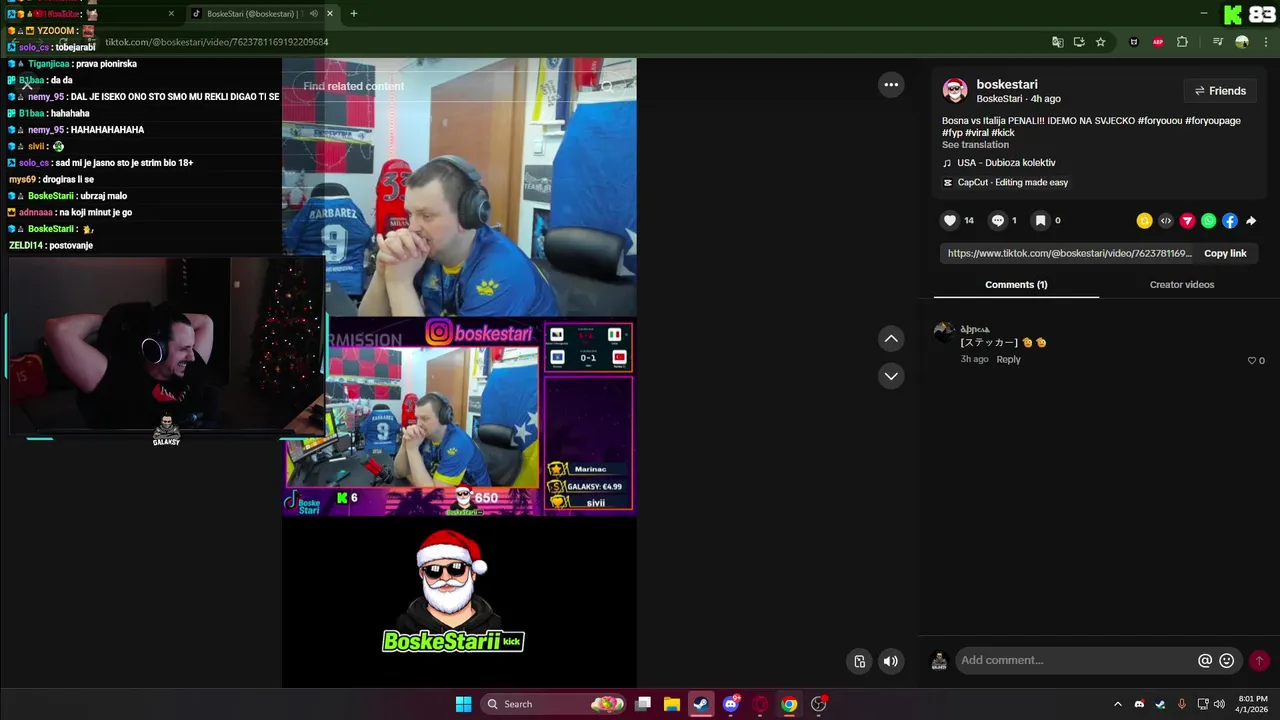
Task: Click the Friends button
Action: (x=1219, y=91)
